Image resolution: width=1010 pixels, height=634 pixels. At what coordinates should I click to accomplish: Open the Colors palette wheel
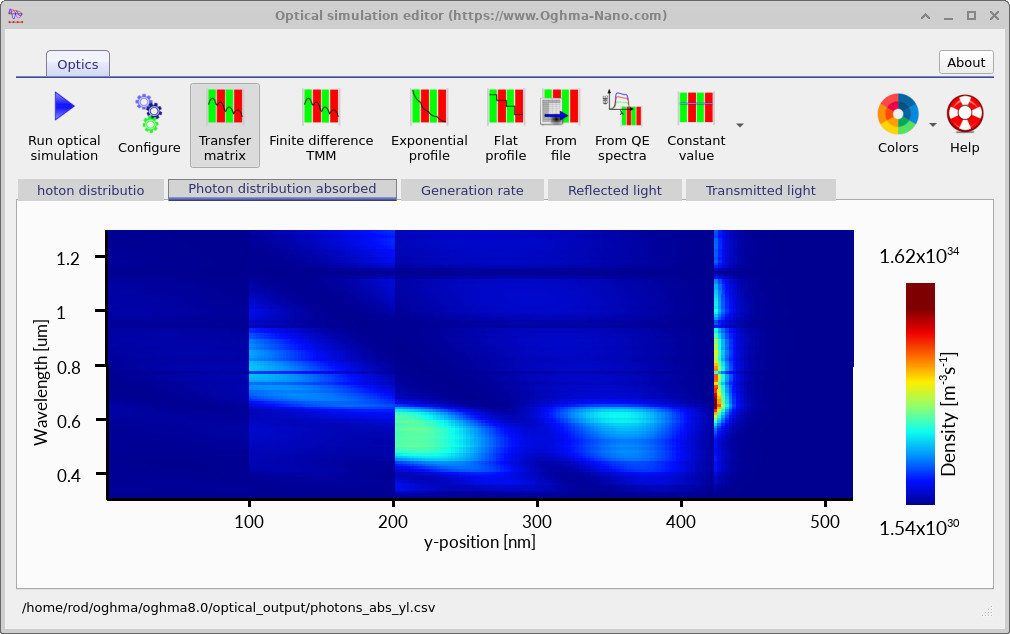click(x=898, y=115)
